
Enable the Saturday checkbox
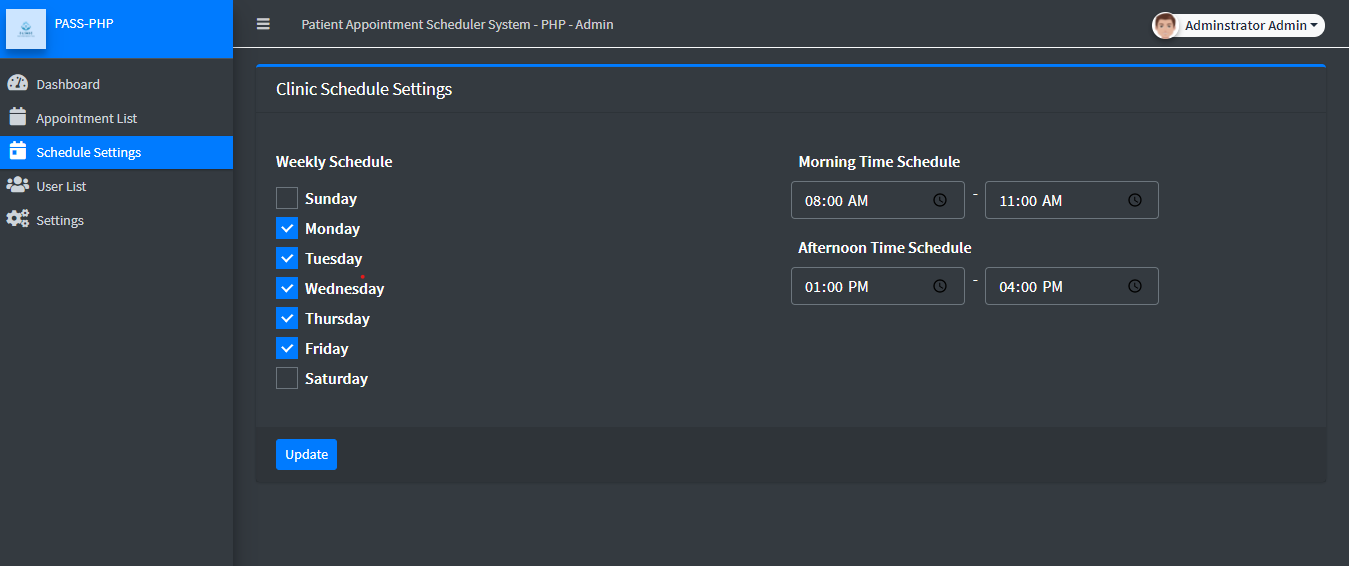(x=287, y=378)
